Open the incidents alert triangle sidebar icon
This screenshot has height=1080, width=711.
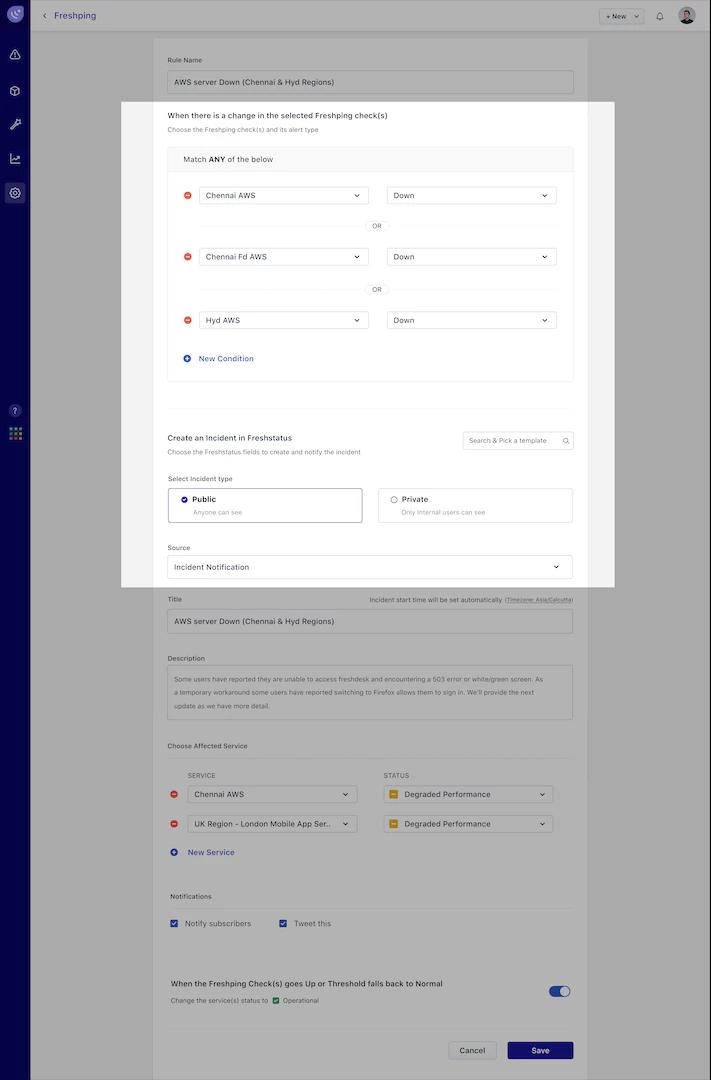pyautogui.click(x=15, y=55)
